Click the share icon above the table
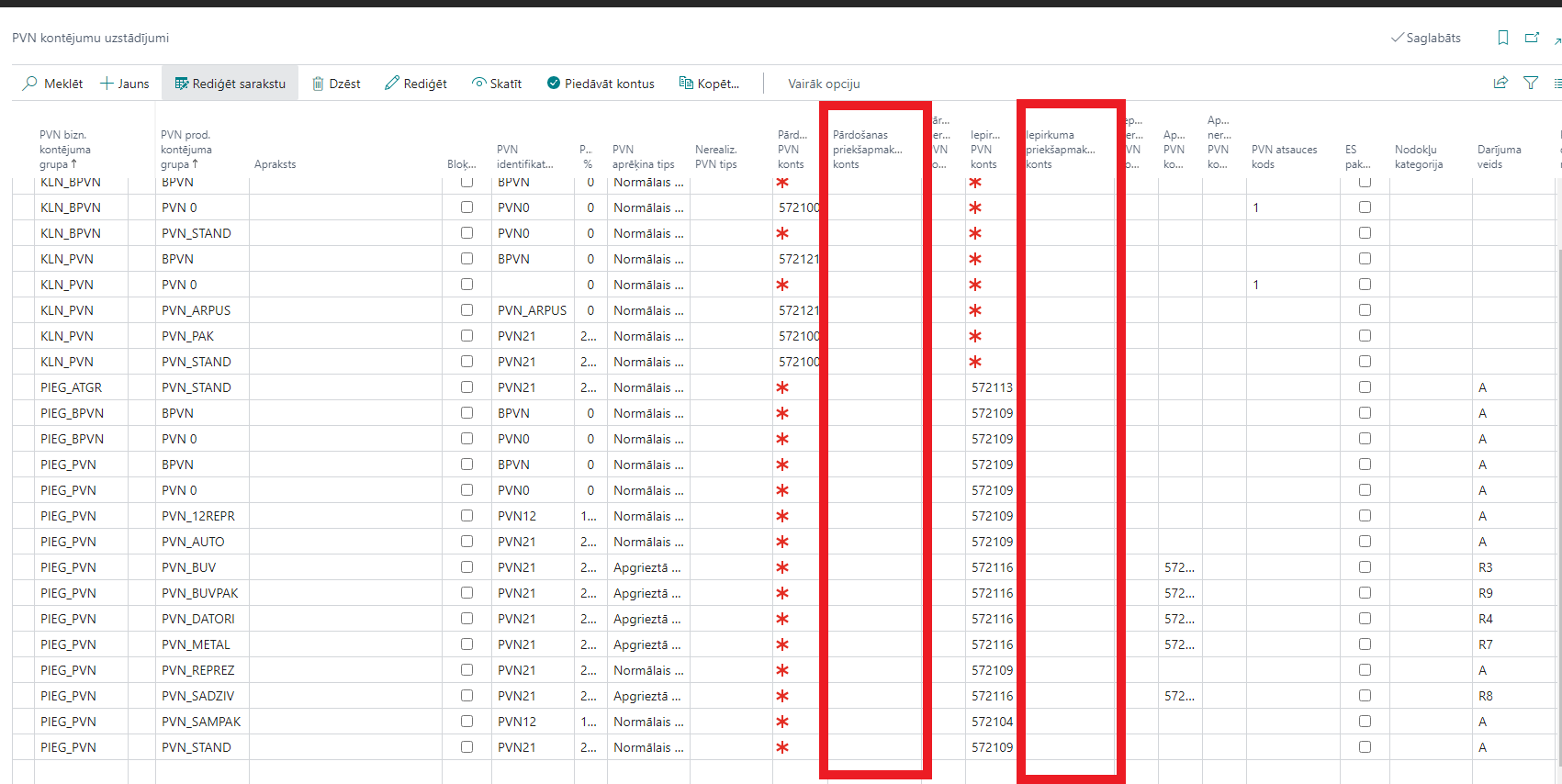Image resolution: width=1562 pixels, height=784 pixels. coord(1500,83)
